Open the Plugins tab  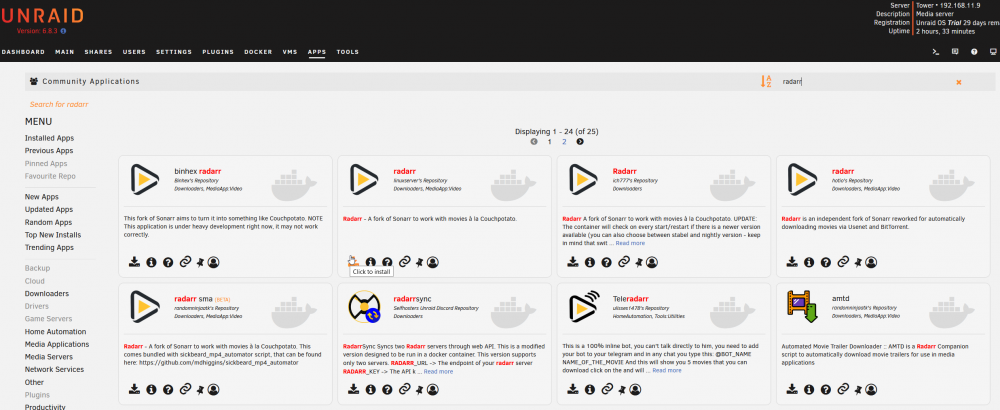(x=218, y=52)
